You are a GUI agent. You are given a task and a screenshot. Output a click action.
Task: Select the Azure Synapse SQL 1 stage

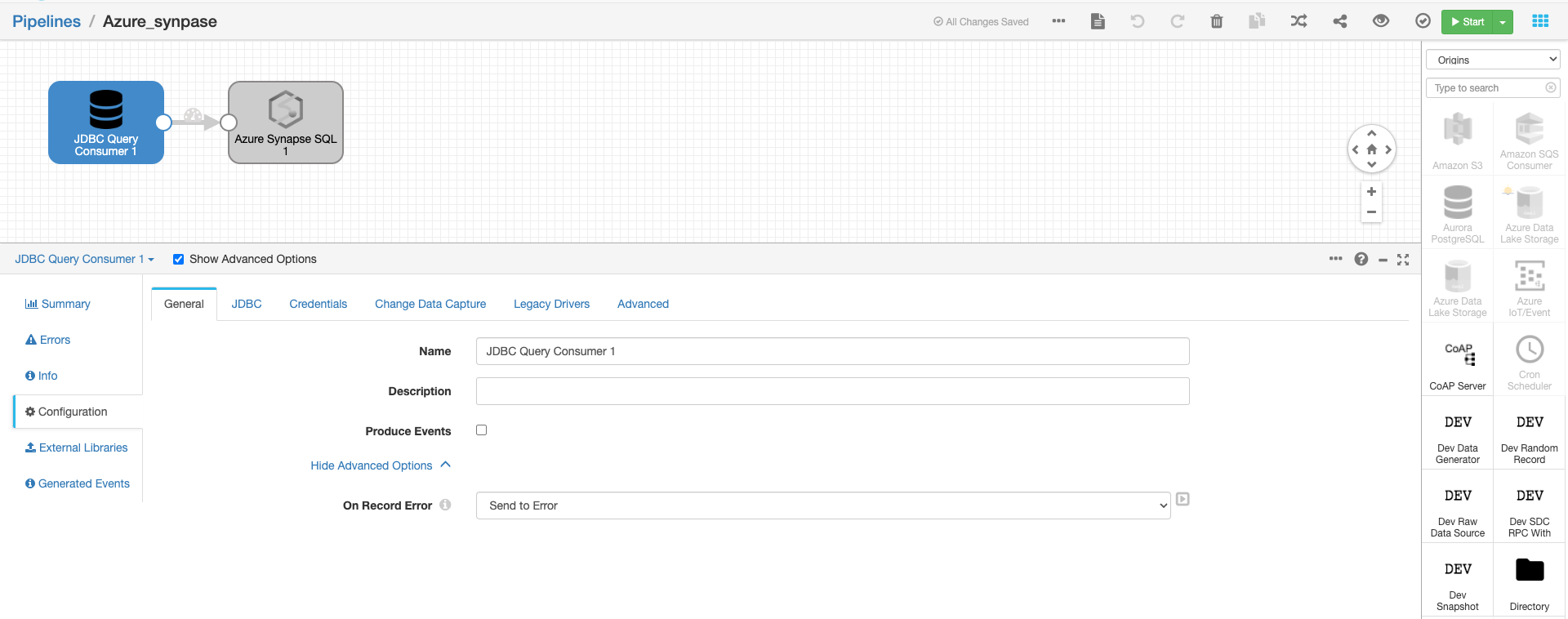[x=286, y=122]
